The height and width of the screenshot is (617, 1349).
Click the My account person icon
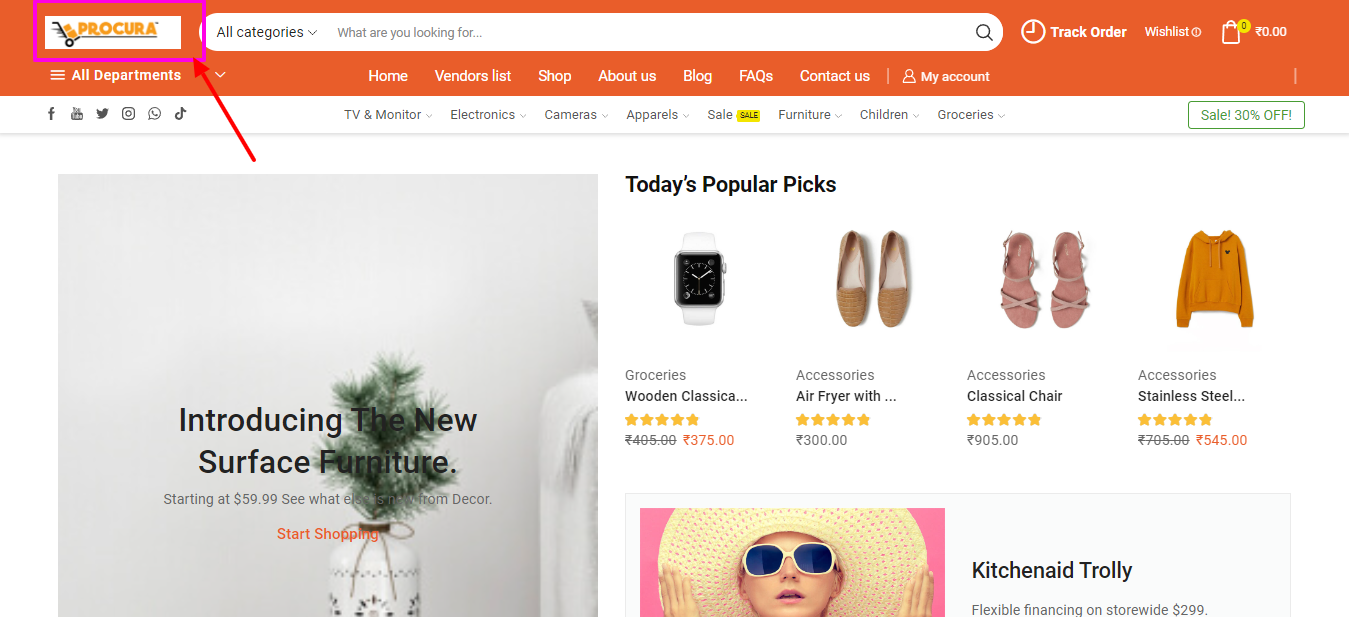pos(909,76)
